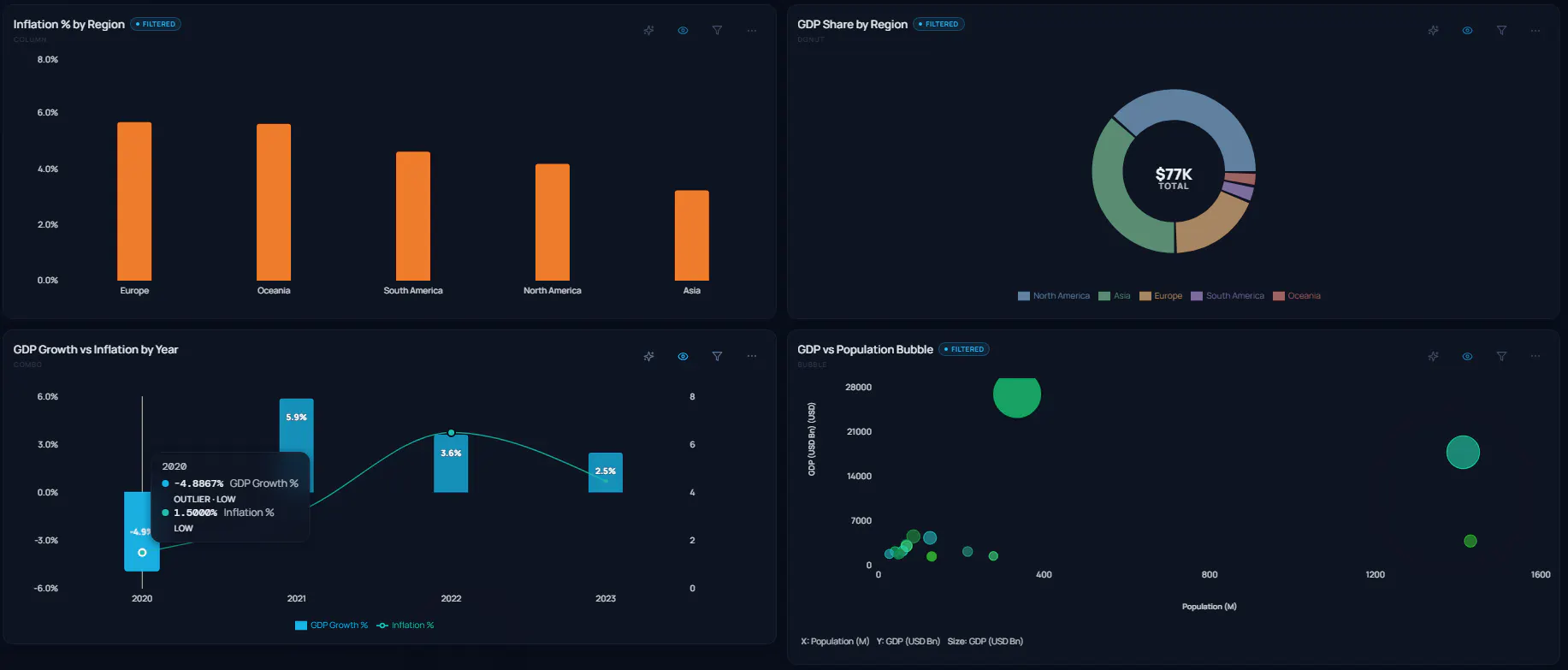Click sparkle icon on GDP vs Population Bubble
This screenshot has width=1568, height=670.
pos(1433,356)
